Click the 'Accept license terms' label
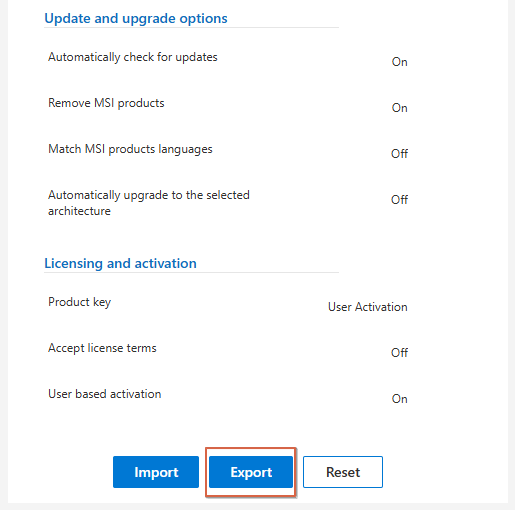The image size is (515, 510). pos(102,348)
